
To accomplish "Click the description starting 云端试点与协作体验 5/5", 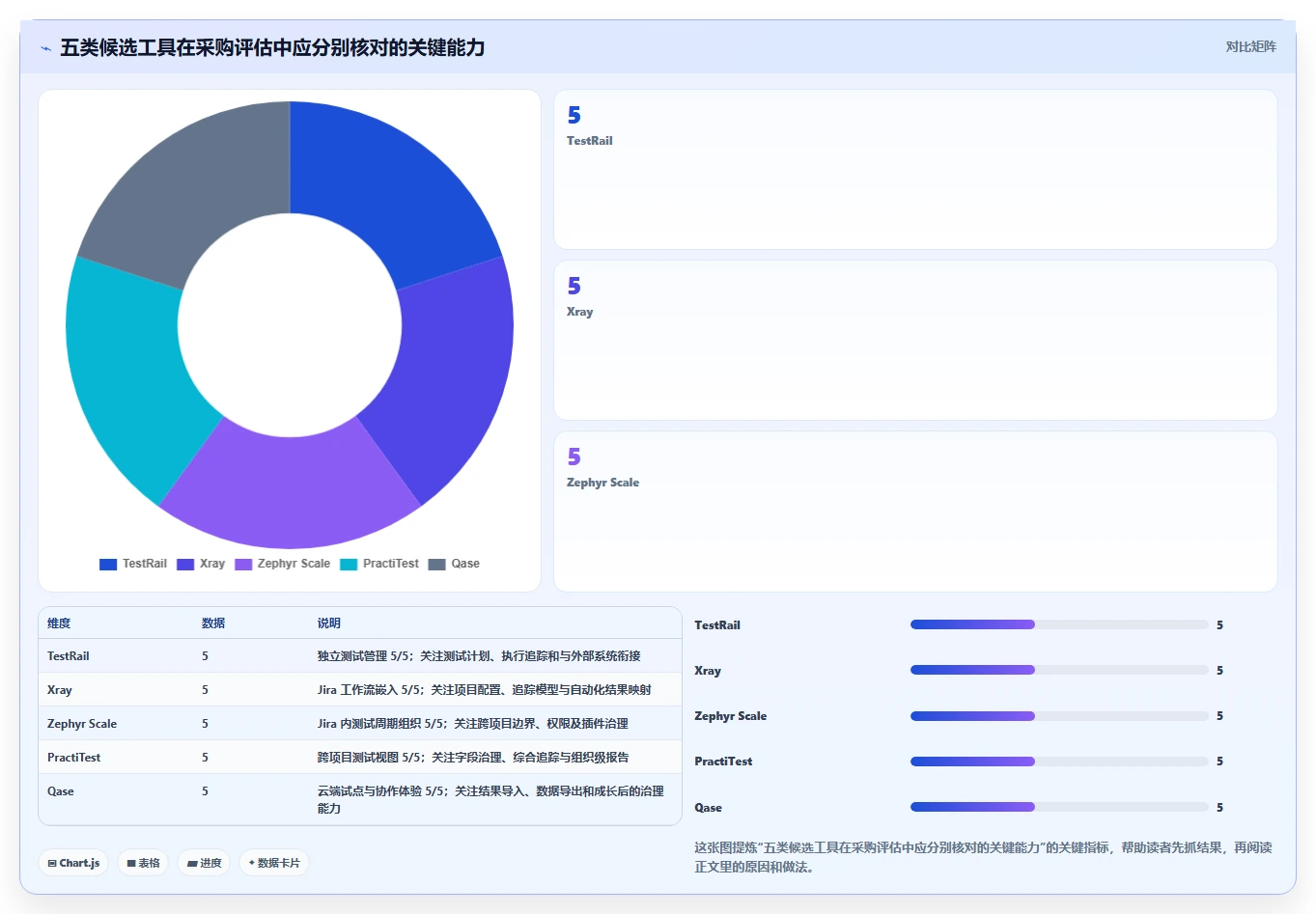I will pyautogui.click(x=490, y=799).
